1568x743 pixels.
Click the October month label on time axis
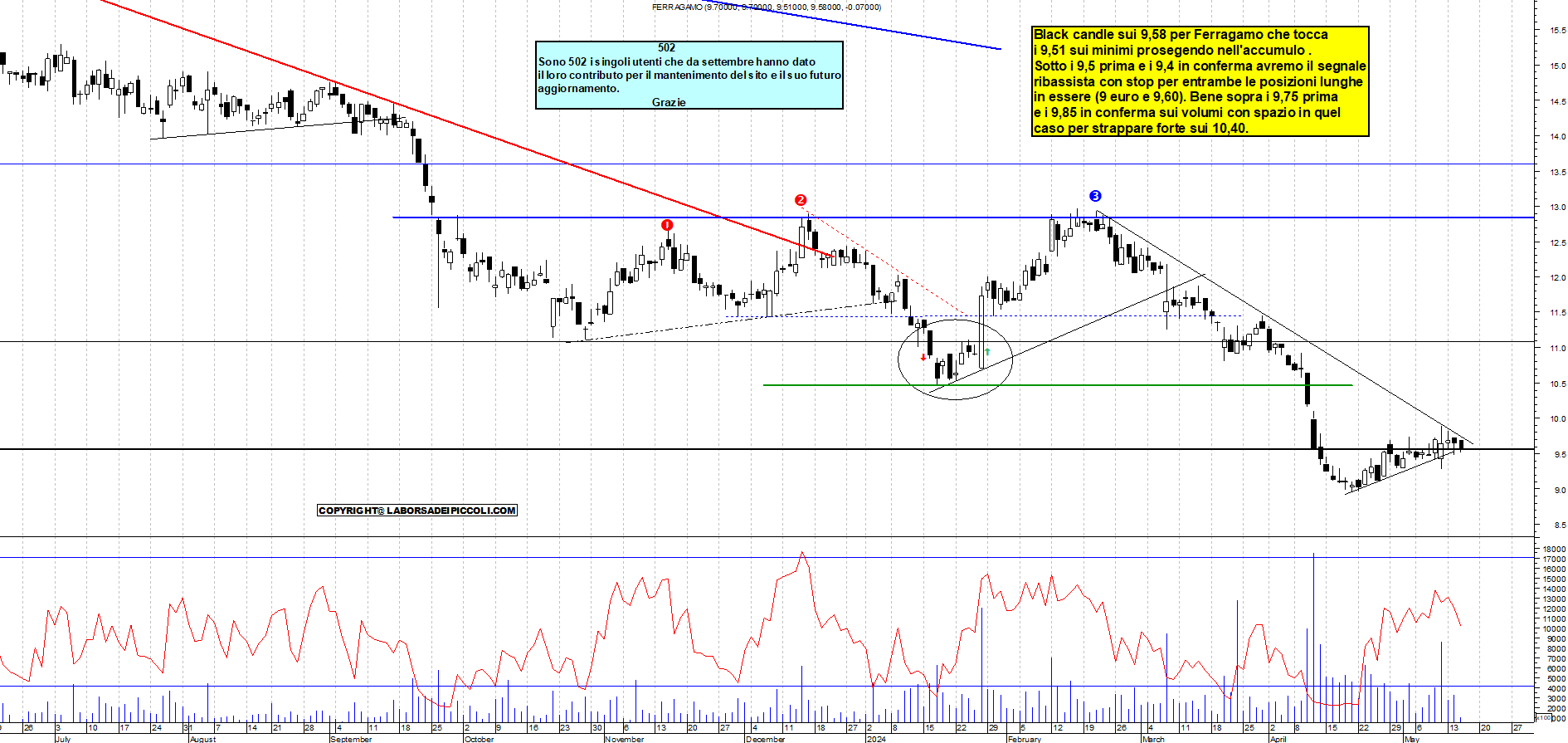pos(480,738)
